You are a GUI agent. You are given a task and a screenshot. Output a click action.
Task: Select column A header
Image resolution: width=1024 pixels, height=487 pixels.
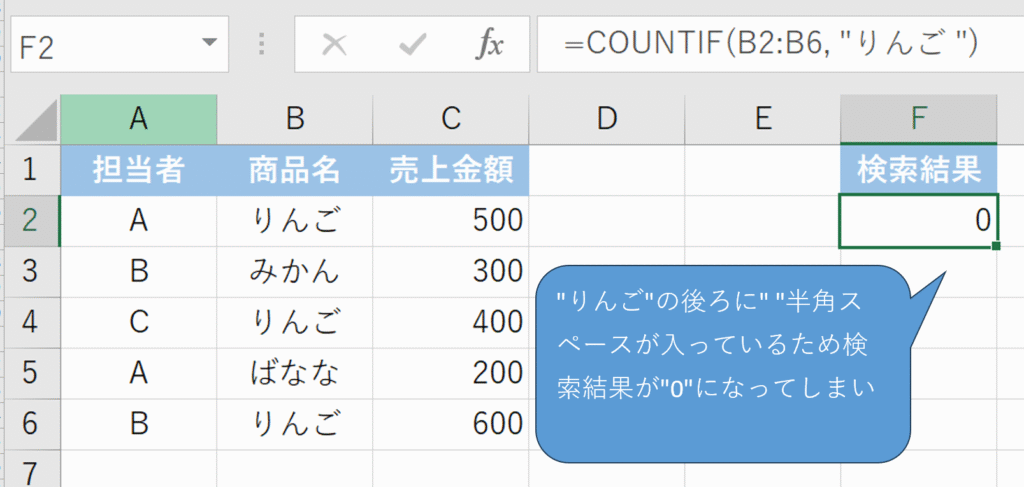pyautogui.click(x=138, y=119)
